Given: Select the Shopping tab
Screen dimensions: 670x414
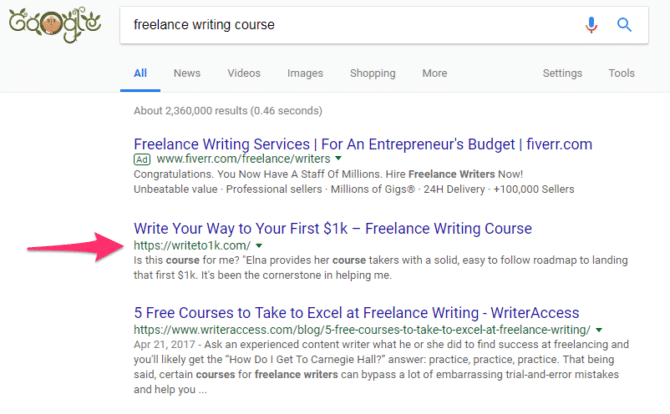Looking at the screenshot, I should 373,73.
